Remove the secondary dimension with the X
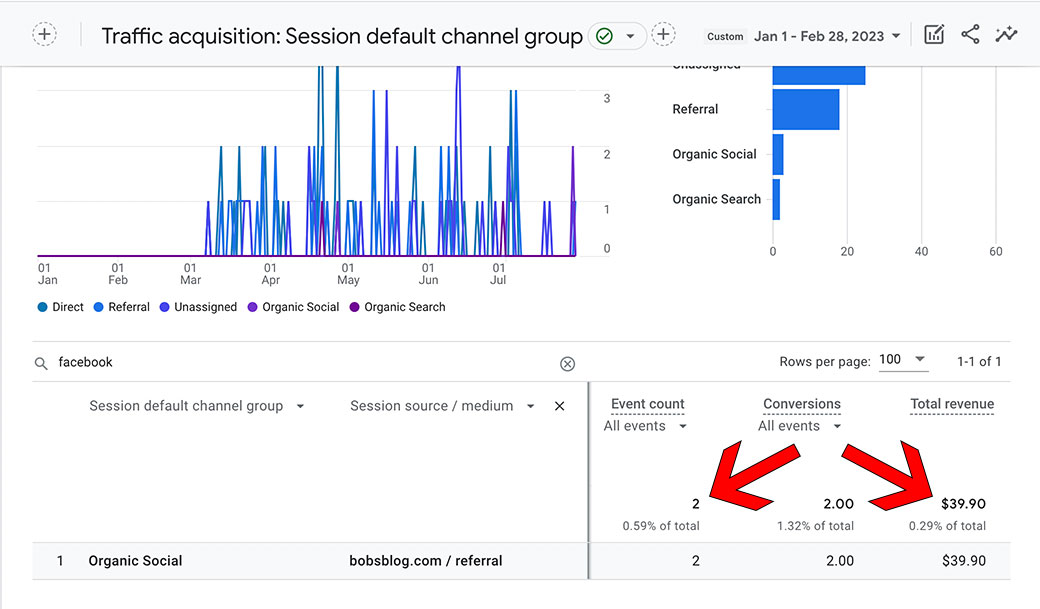Viewport: 1040px width, 609px height. (x=560, y=406)
